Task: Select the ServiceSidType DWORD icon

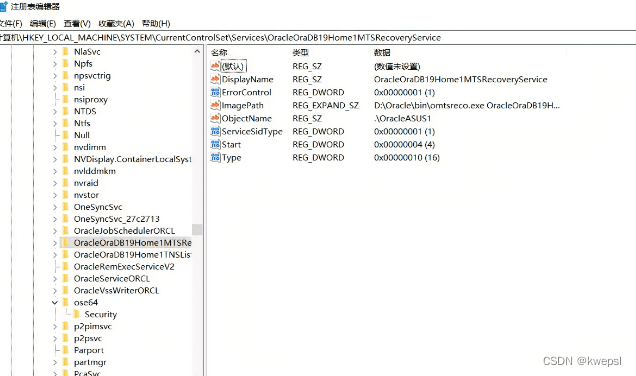Action: click(215, 131)
